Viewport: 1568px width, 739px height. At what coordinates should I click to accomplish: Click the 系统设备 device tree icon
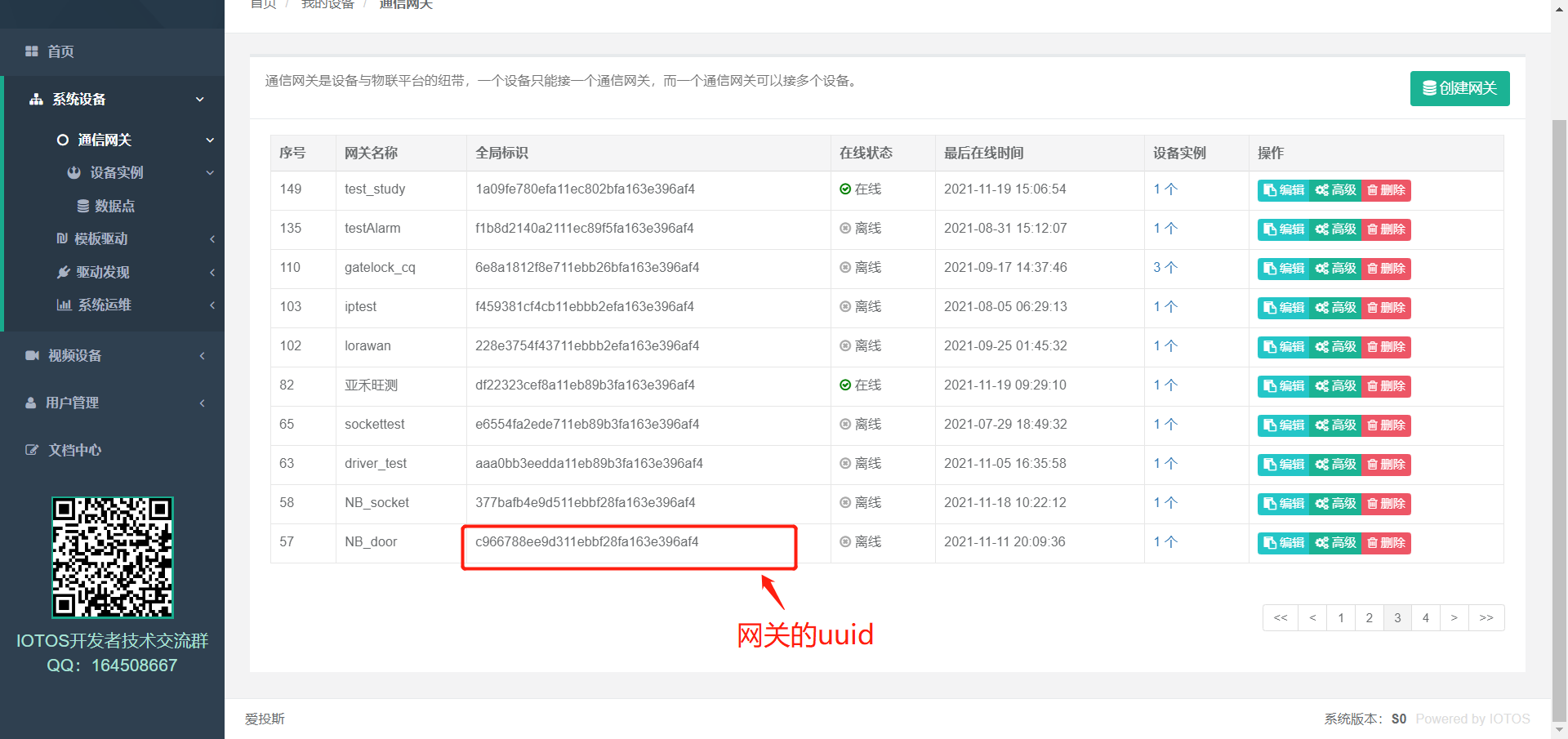36,99
